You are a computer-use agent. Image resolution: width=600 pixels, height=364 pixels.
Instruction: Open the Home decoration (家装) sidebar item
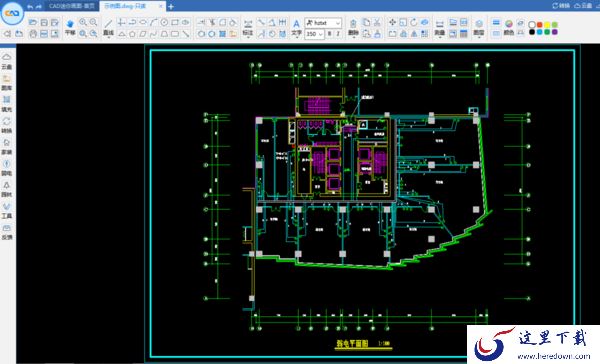coord(7,147)
